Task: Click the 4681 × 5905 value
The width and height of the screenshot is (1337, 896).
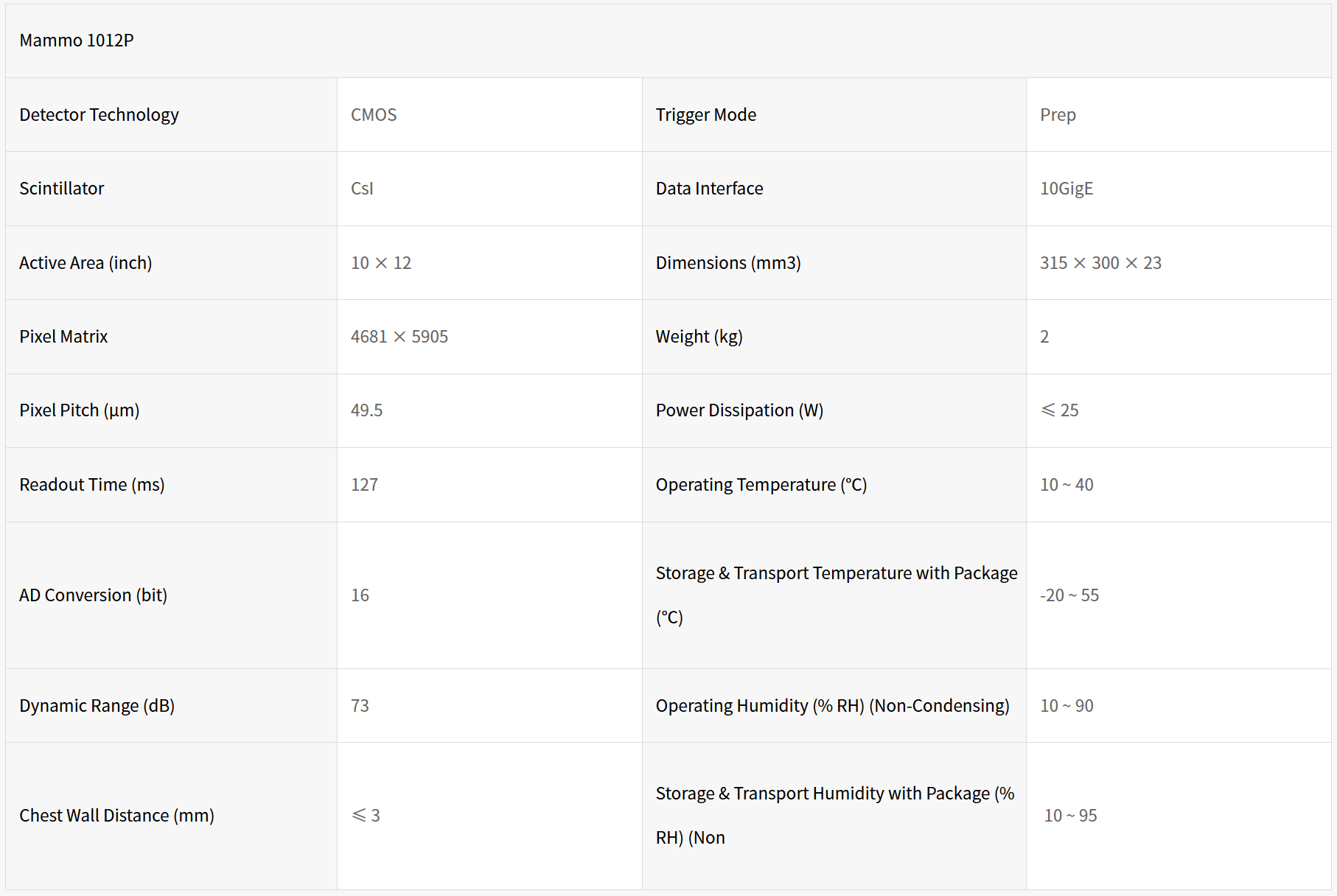Action: pyautogui.click(x=399, y=337)
